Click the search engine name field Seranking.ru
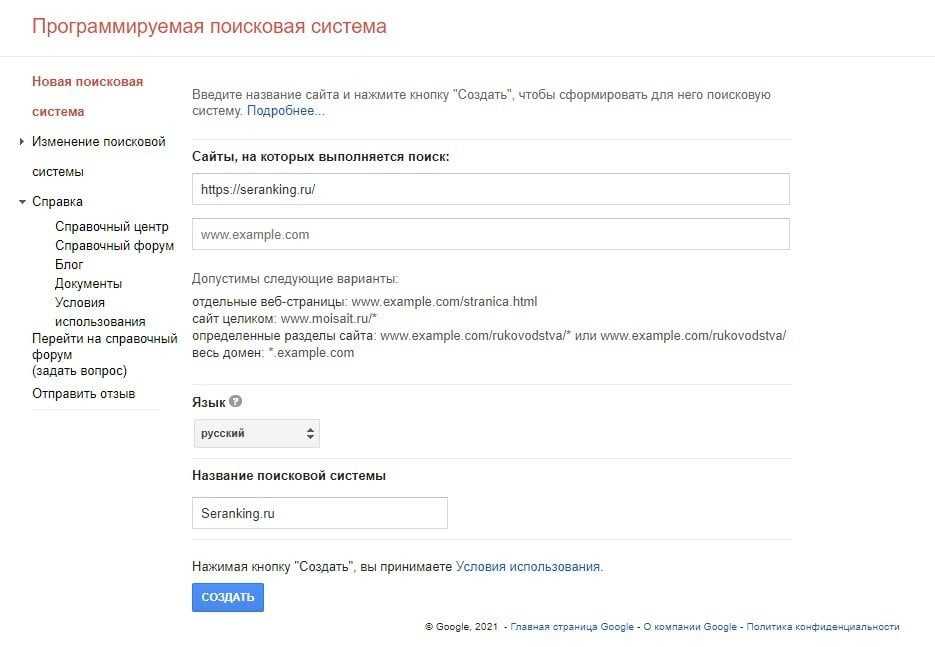Viewport: 935px width, 647px height. pos(319,513)
